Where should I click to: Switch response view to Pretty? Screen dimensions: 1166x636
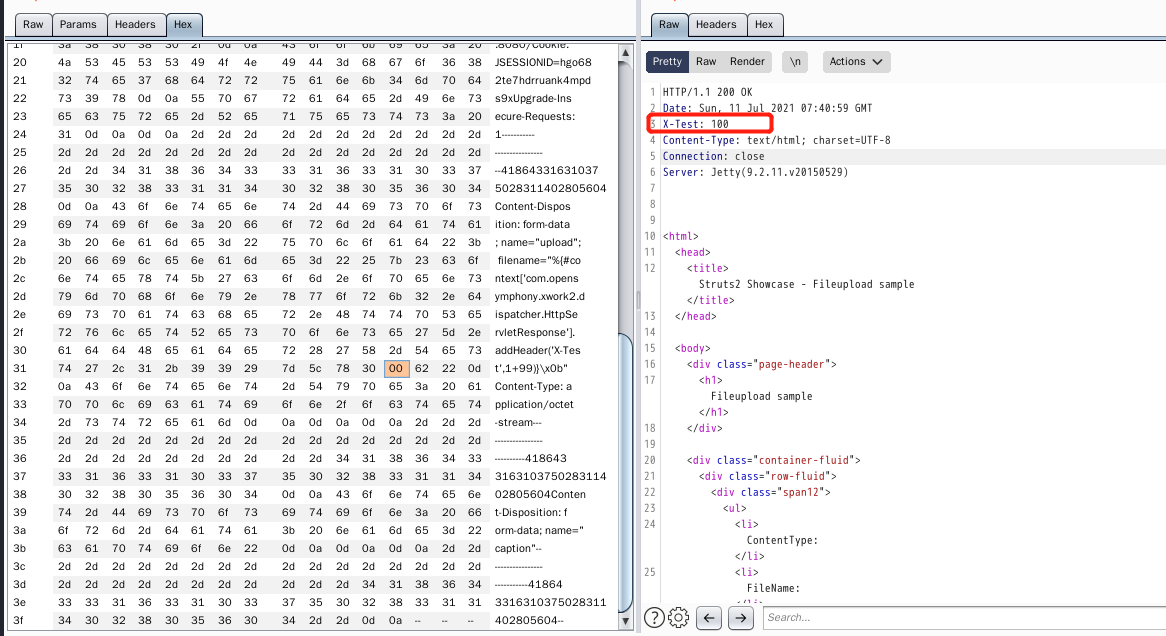[x=667, y=61]
